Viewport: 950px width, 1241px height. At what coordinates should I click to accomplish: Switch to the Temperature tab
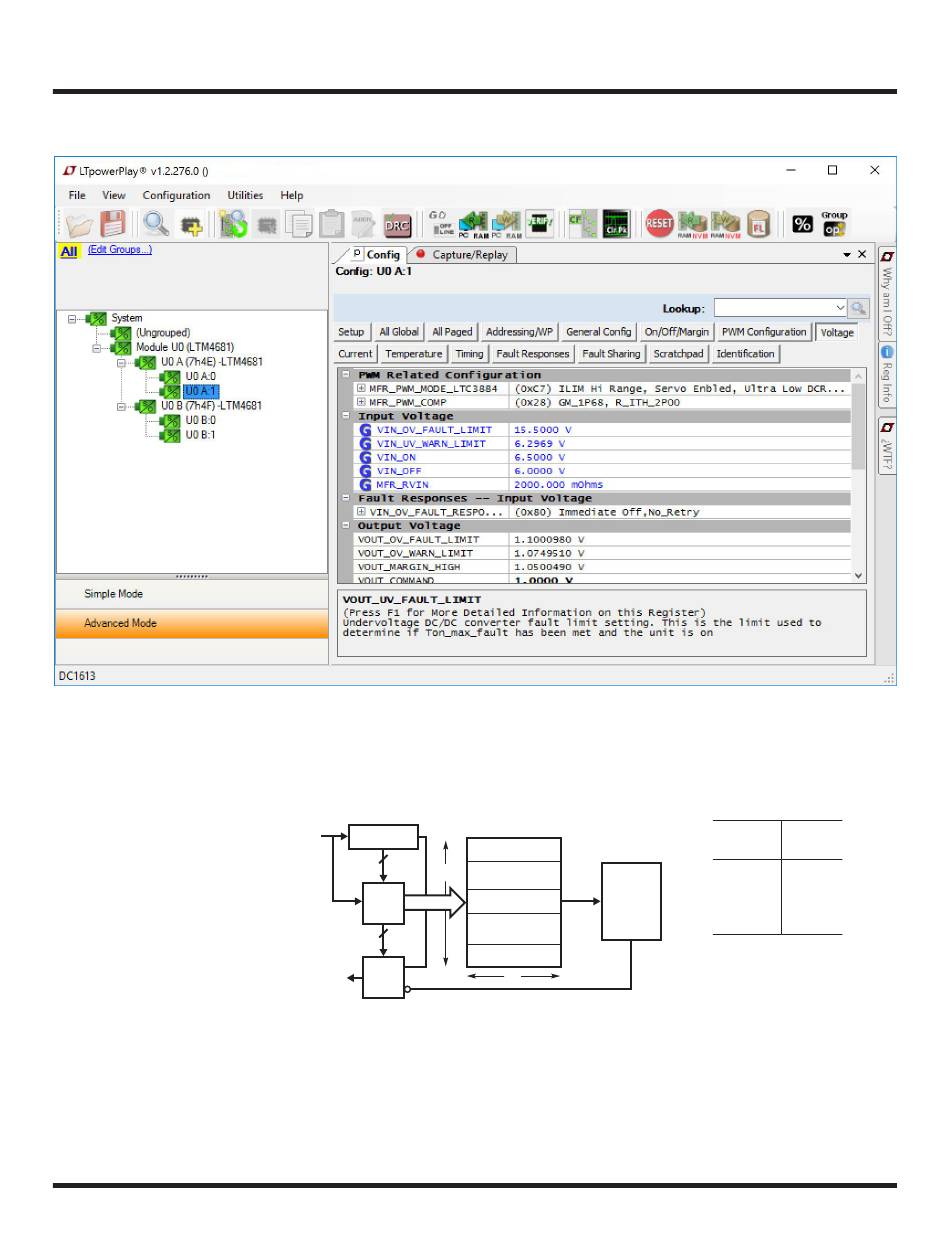[413, 354]
